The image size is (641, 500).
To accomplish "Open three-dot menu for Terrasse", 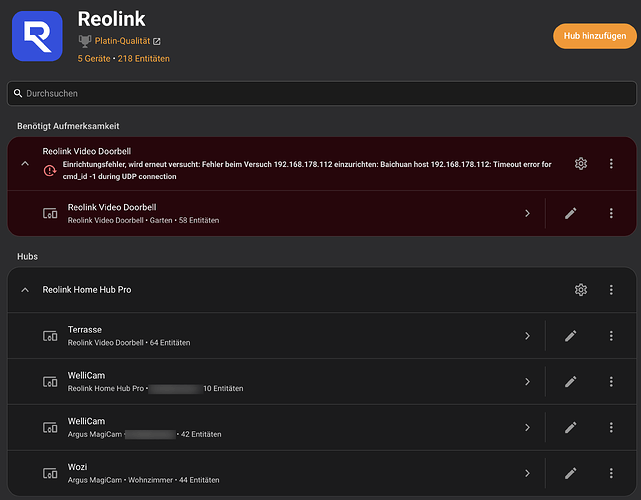I will (611, 336).
